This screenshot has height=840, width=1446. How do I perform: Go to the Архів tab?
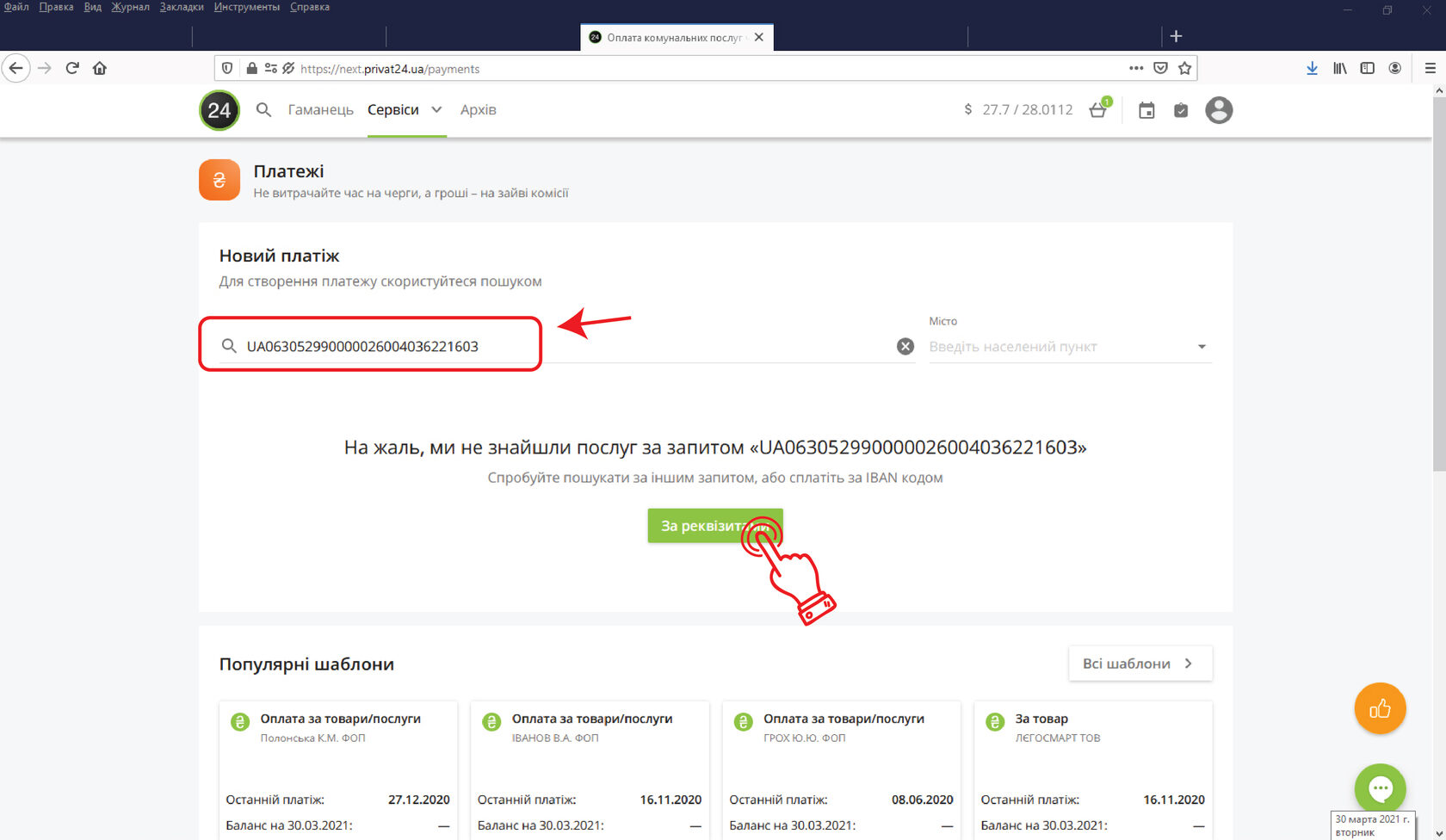coord(478,110)
